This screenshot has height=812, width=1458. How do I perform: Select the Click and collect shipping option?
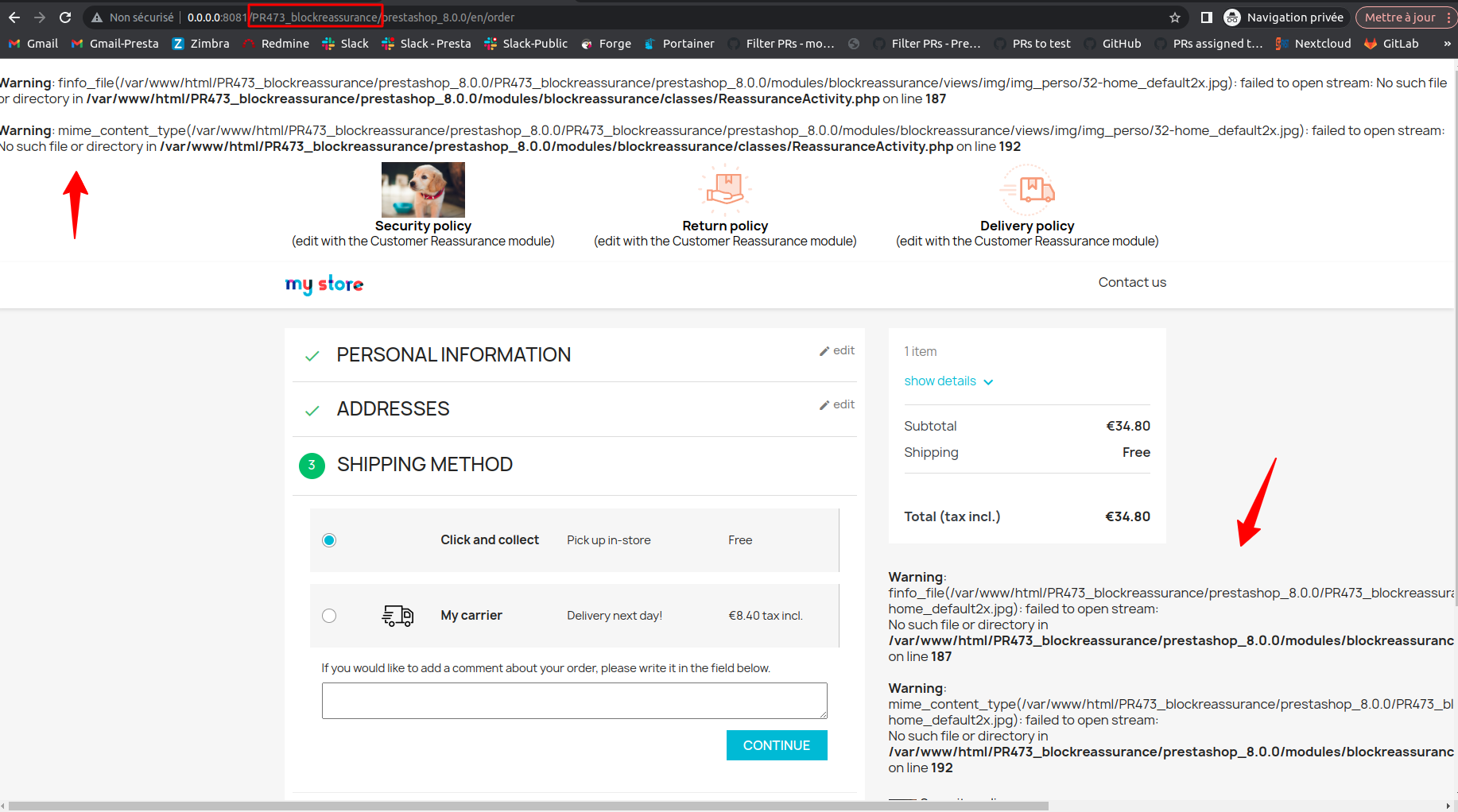tap(329, 539)
